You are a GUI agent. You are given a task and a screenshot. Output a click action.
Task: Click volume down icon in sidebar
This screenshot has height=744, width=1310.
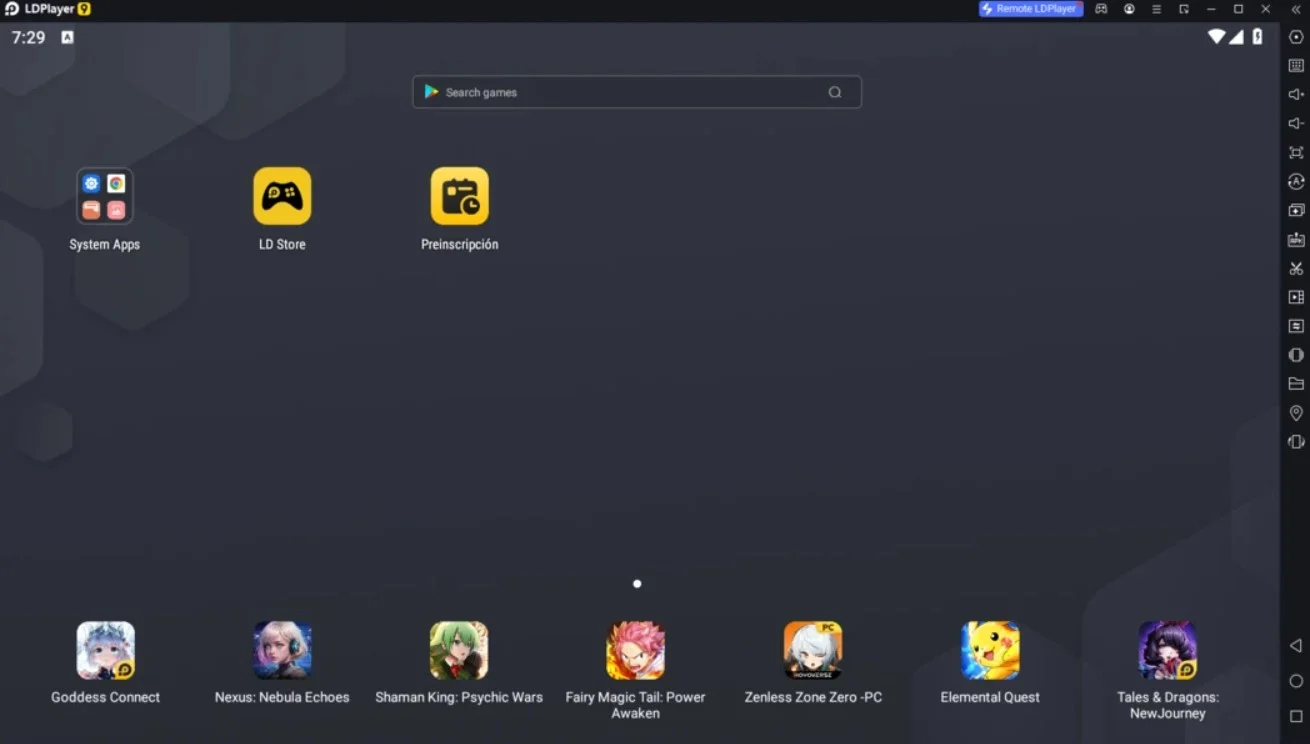[1296, 123]
